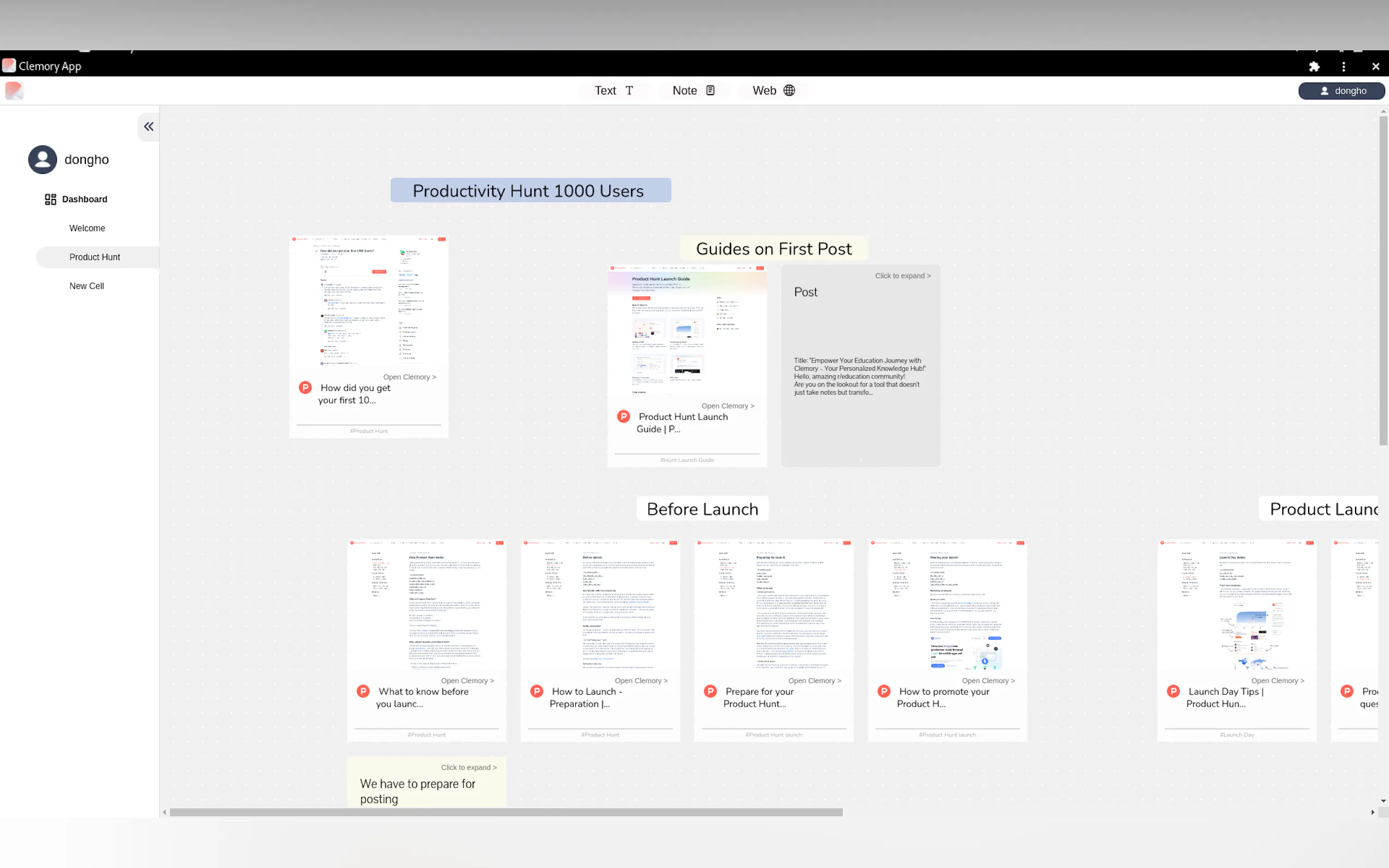Click the 'How to promote your Product H...' thumbnail

[948, 605]
